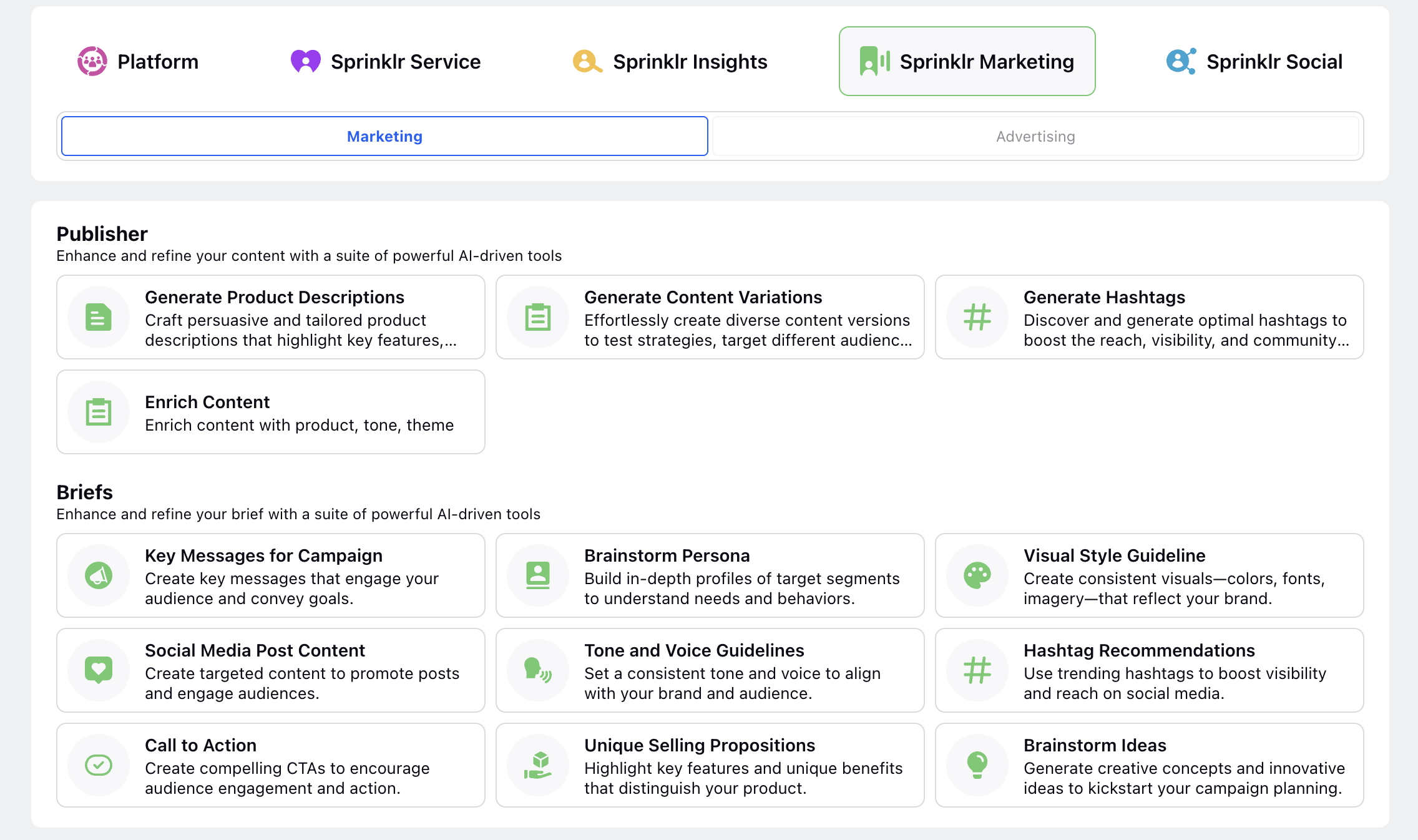Click "Enhance and refine your brief" subtitle
The width and height of the screenshot is (1418, 840).
click(x=298, y=514)
